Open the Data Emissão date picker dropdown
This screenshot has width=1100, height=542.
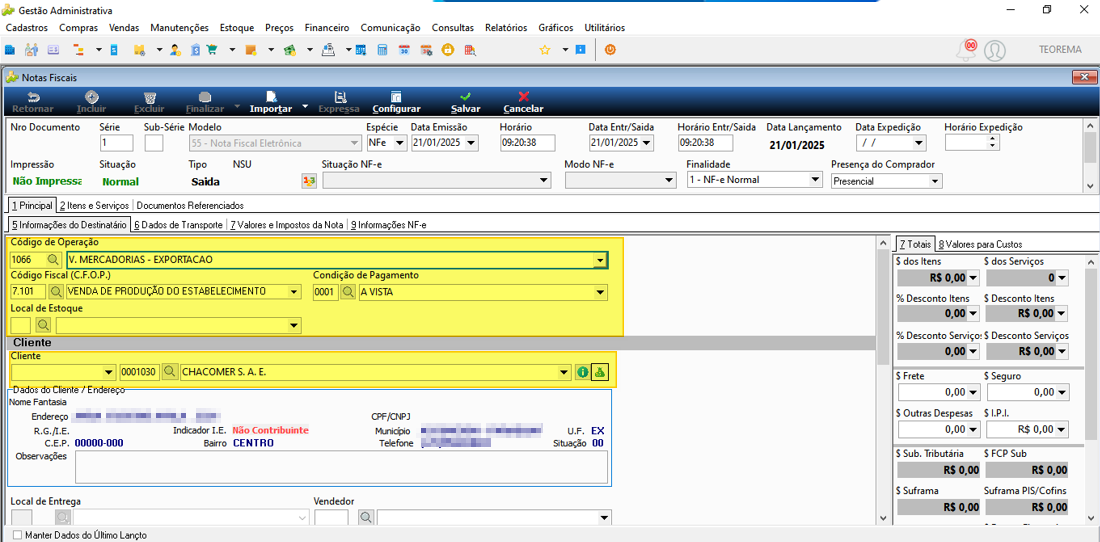tap(471, 143)
